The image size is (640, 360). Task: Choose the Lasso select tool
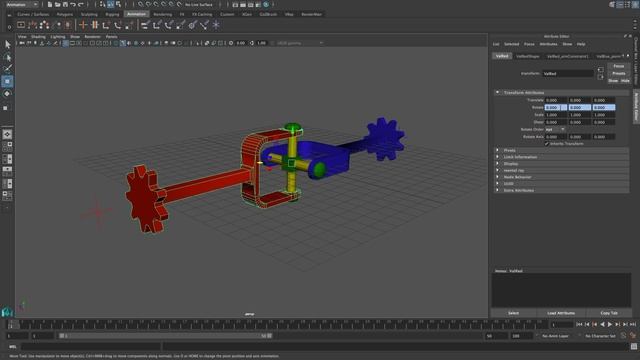coord(7,57)
